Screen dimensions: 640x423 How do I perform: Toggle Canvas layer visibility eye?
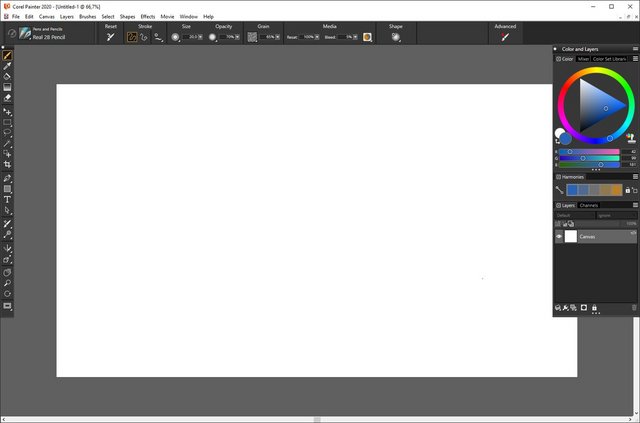click(x=559, y=236)
